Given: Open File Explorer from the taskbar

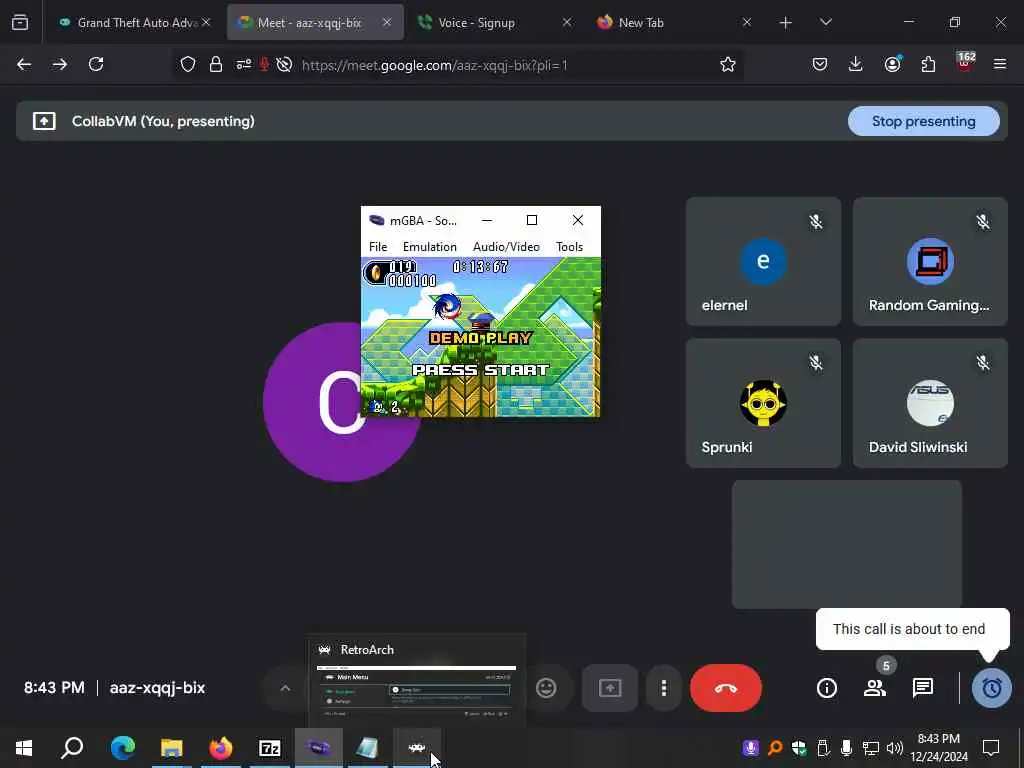Looking at the screenshot, I should point(172,748).
